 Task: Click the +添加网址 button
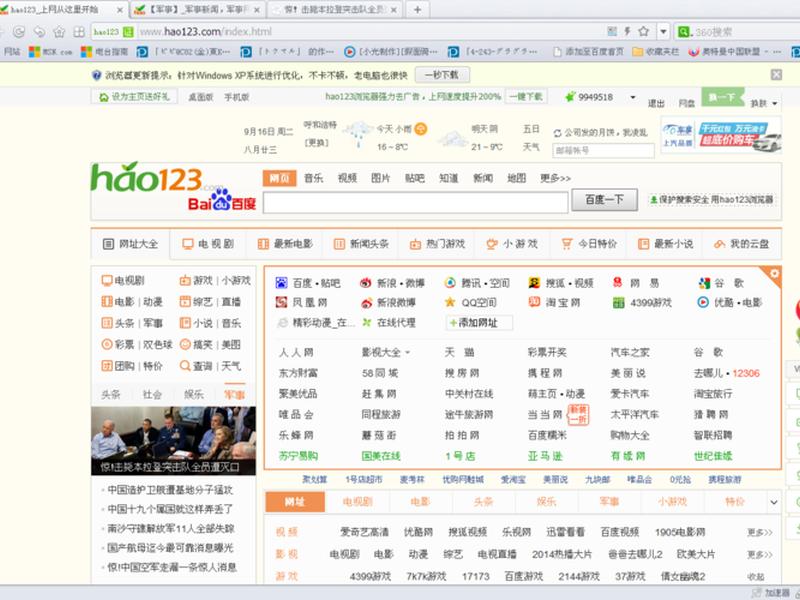tap(480, 322)
